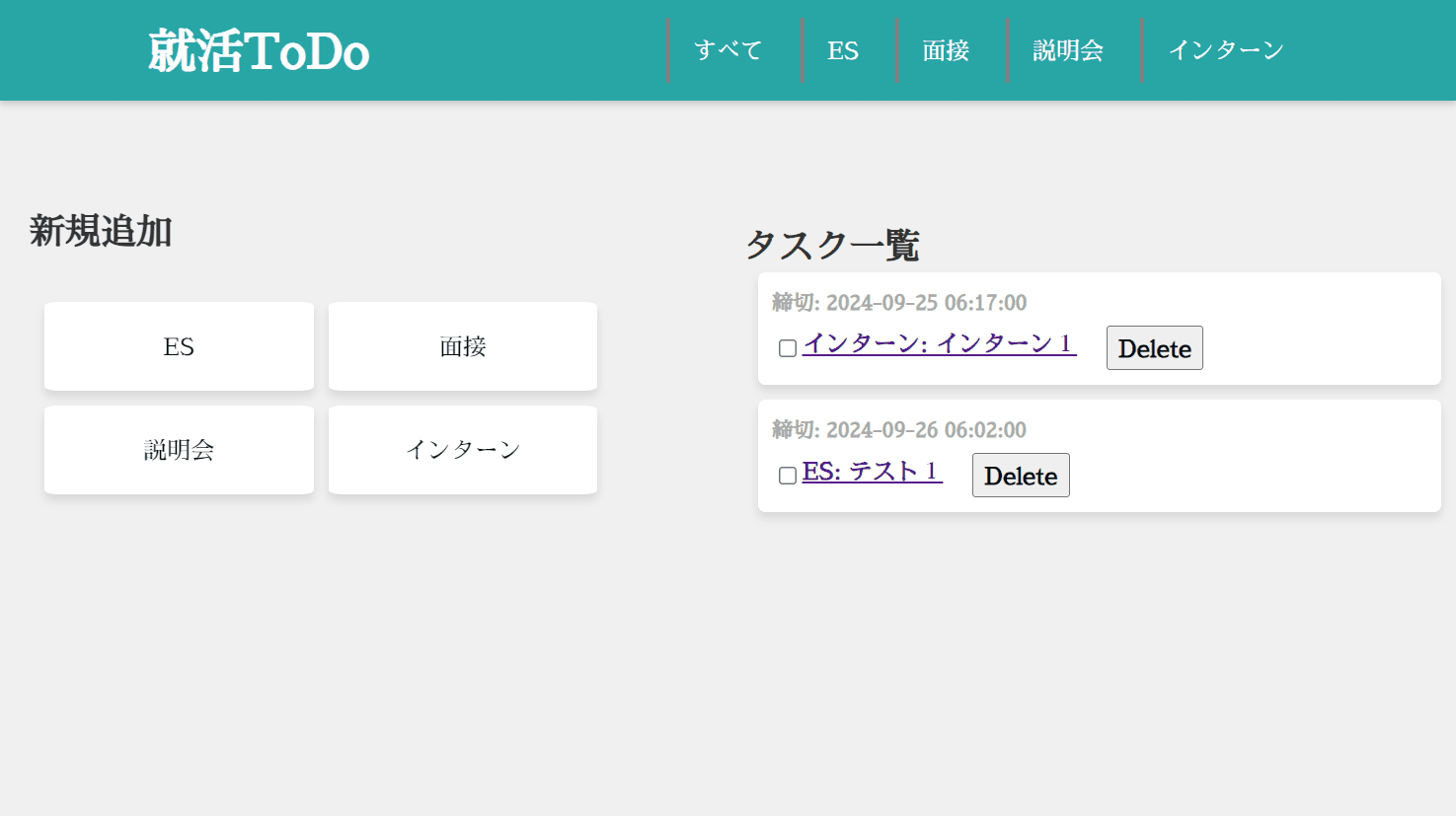
Task: Switch to the 説明会 header nav item
Action: (1068, 50)
